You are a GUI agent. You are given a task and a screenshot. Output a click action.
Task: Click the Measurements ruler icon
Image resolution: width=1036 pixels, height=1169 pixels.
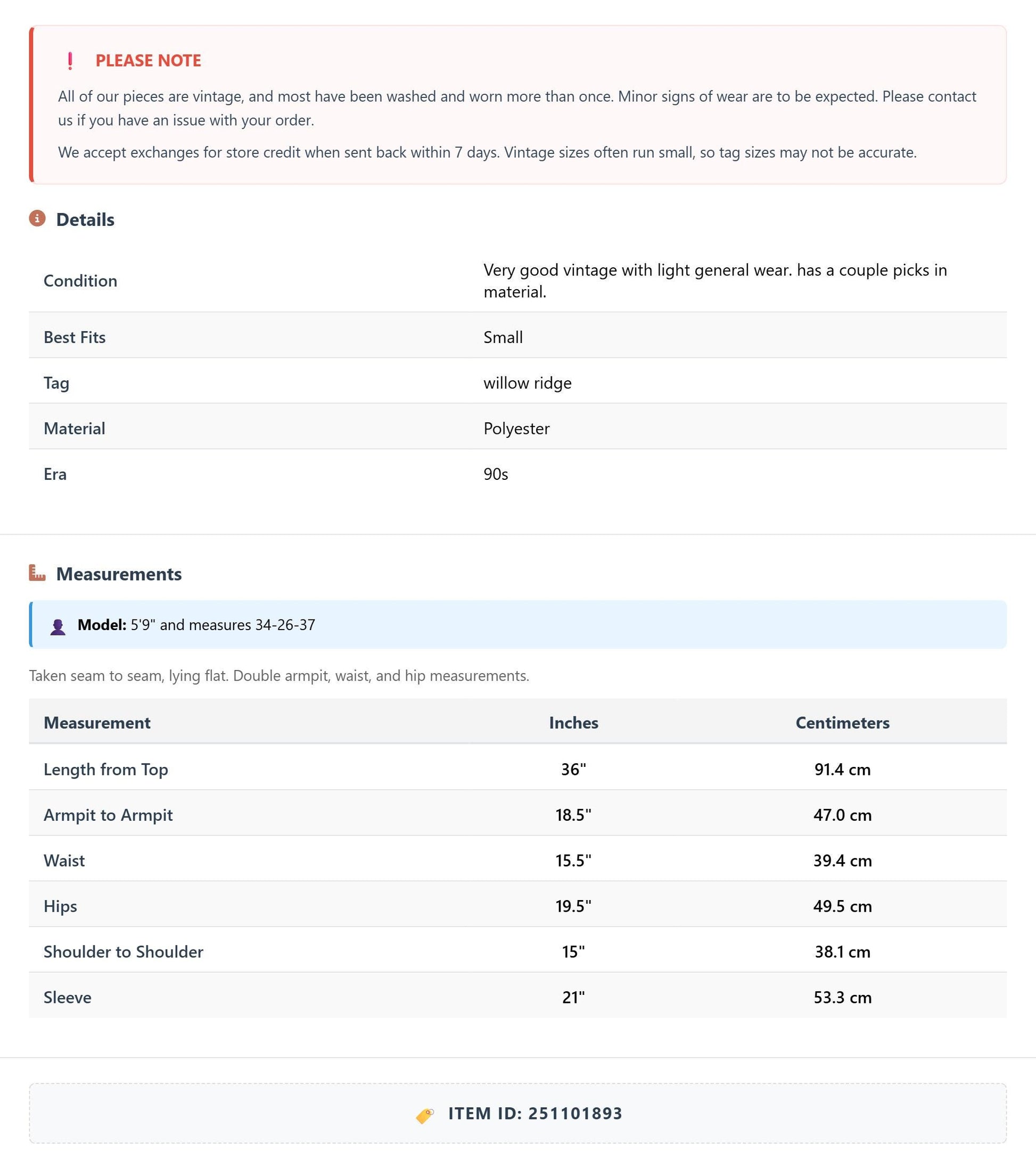tap(37, 573)
